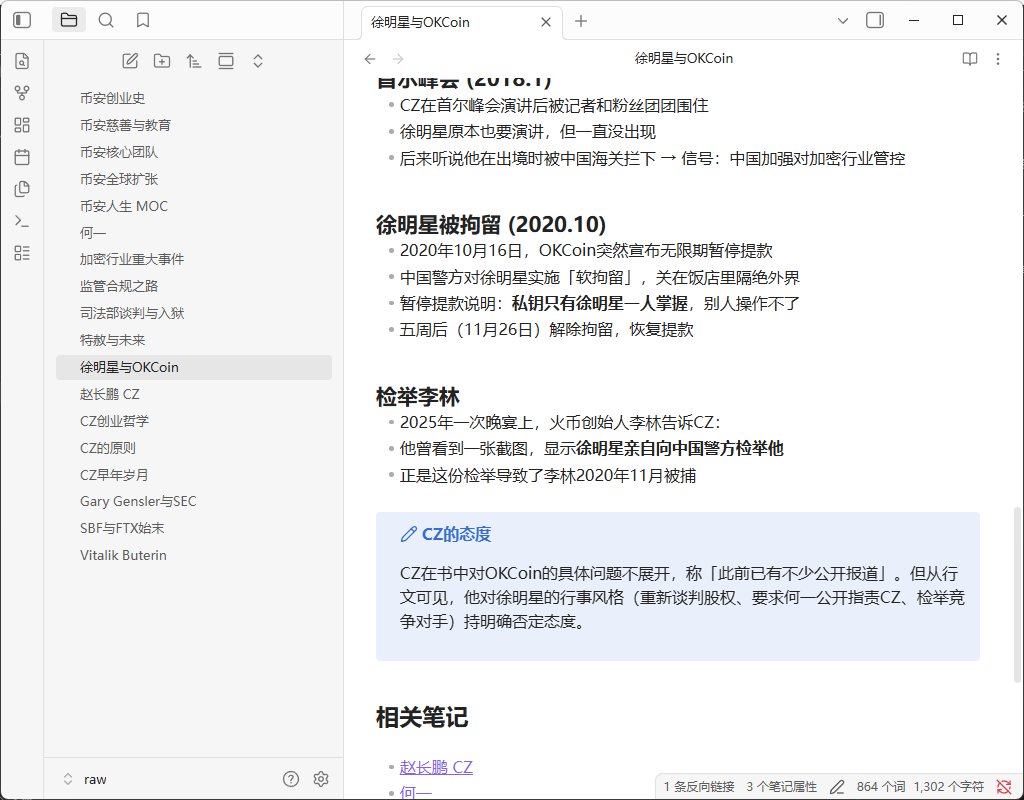Click the CZ的态度 callout title
Image resolution: width=1024 pixels, height=800 pixels.
point(456,534)
